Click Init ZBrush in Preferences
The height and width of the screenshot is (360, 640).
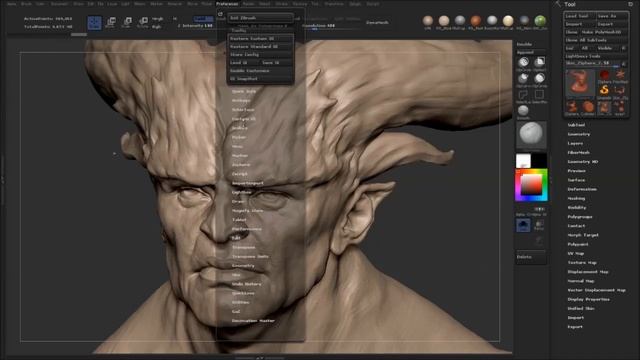point(260,18)
